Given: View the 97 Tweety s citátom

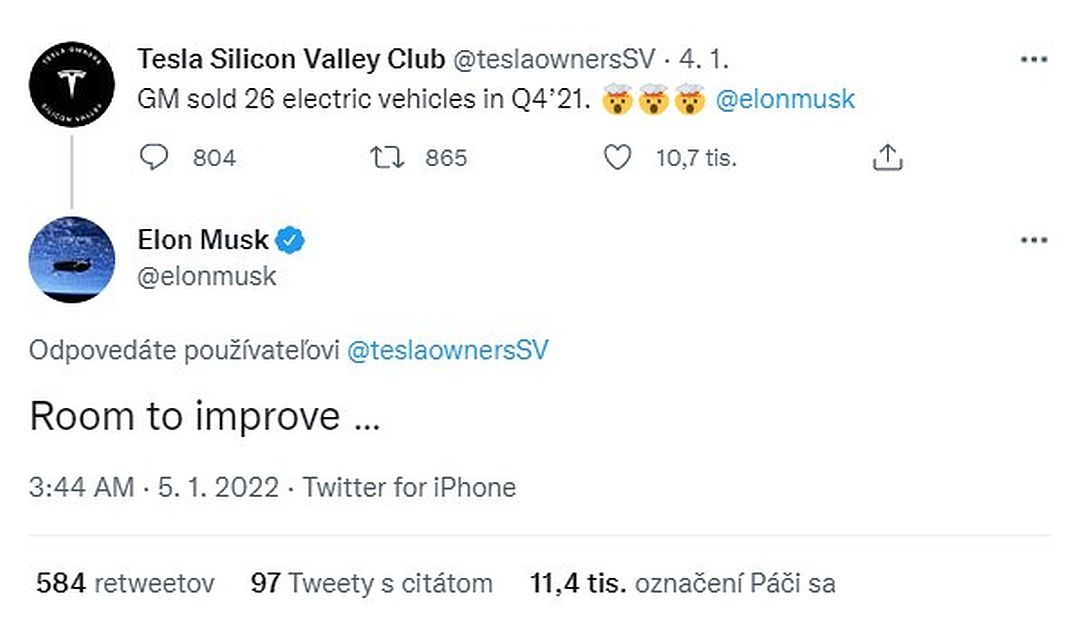Looking at the screenshot, I should coord(372,583).
